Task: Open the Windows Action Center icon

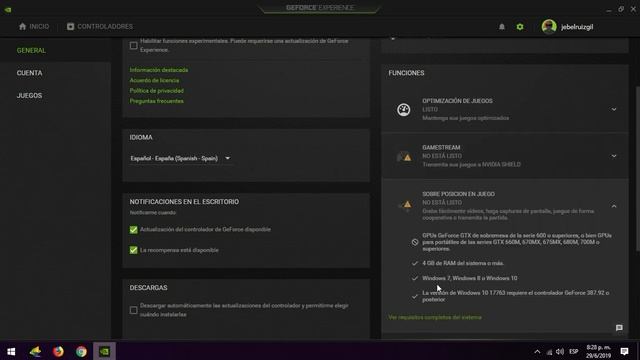Action: point(624,351)
